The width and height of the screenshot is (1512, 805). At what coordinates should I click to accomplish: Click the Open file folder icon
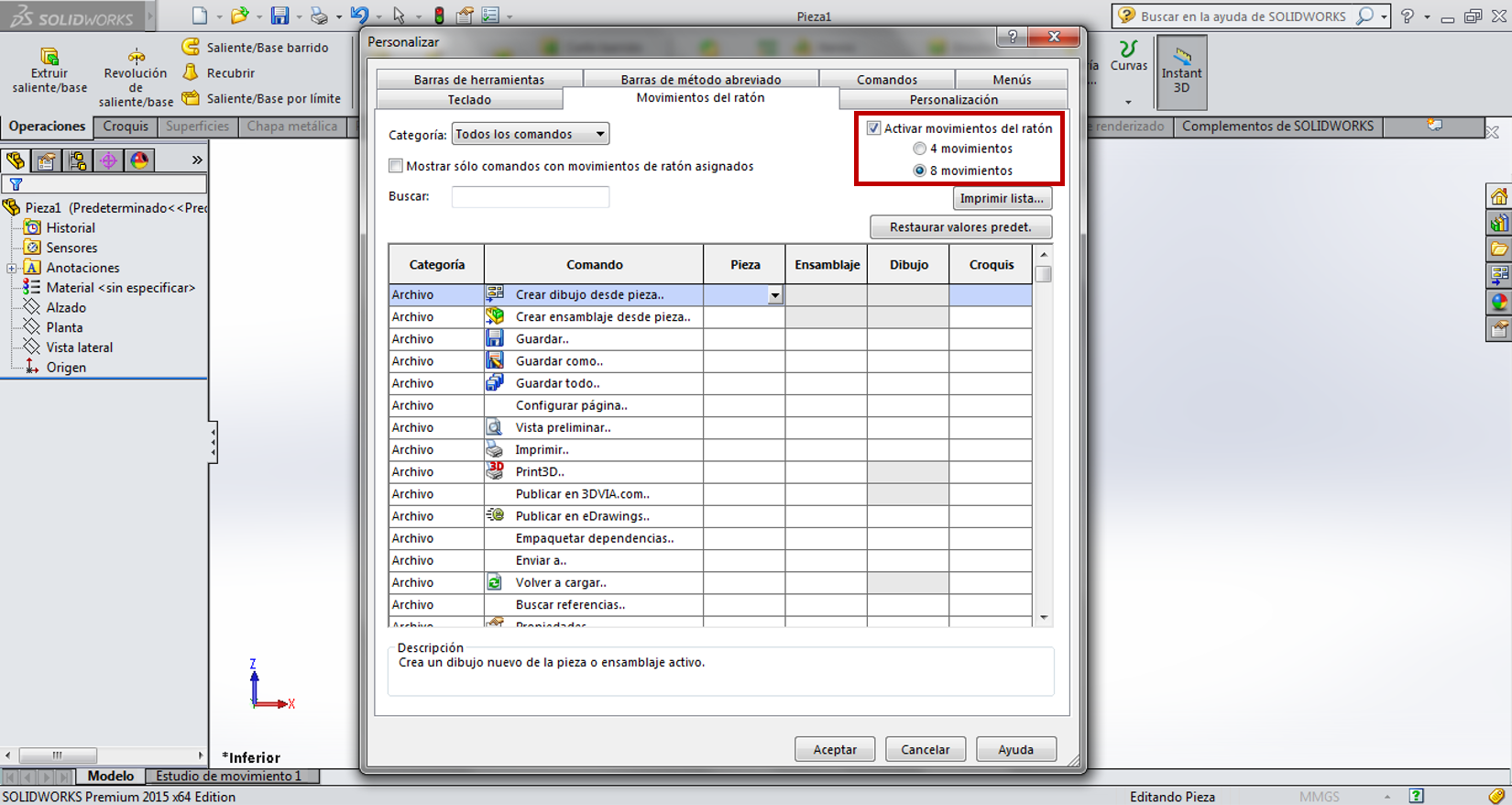pyautogui.click(x=239, y=16)
